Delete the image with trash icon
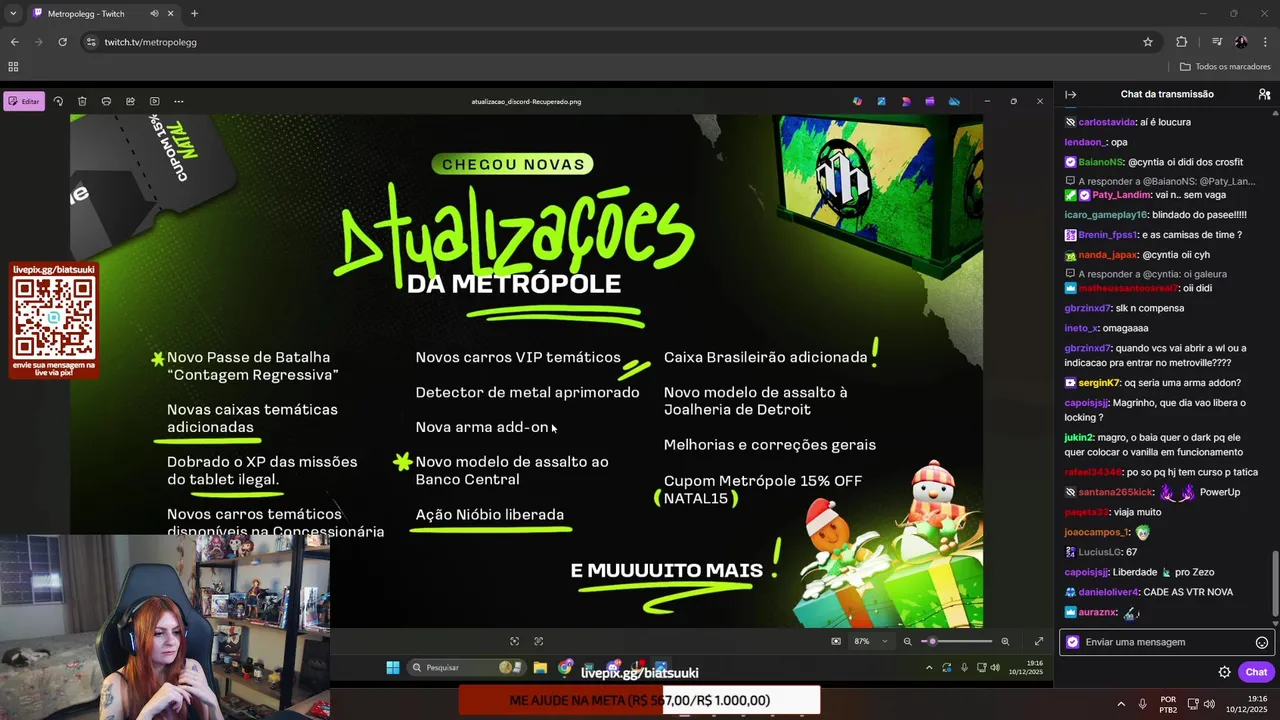Image resolution: width=1280 pixels, height=720 pixels. [x=82, y=101]
